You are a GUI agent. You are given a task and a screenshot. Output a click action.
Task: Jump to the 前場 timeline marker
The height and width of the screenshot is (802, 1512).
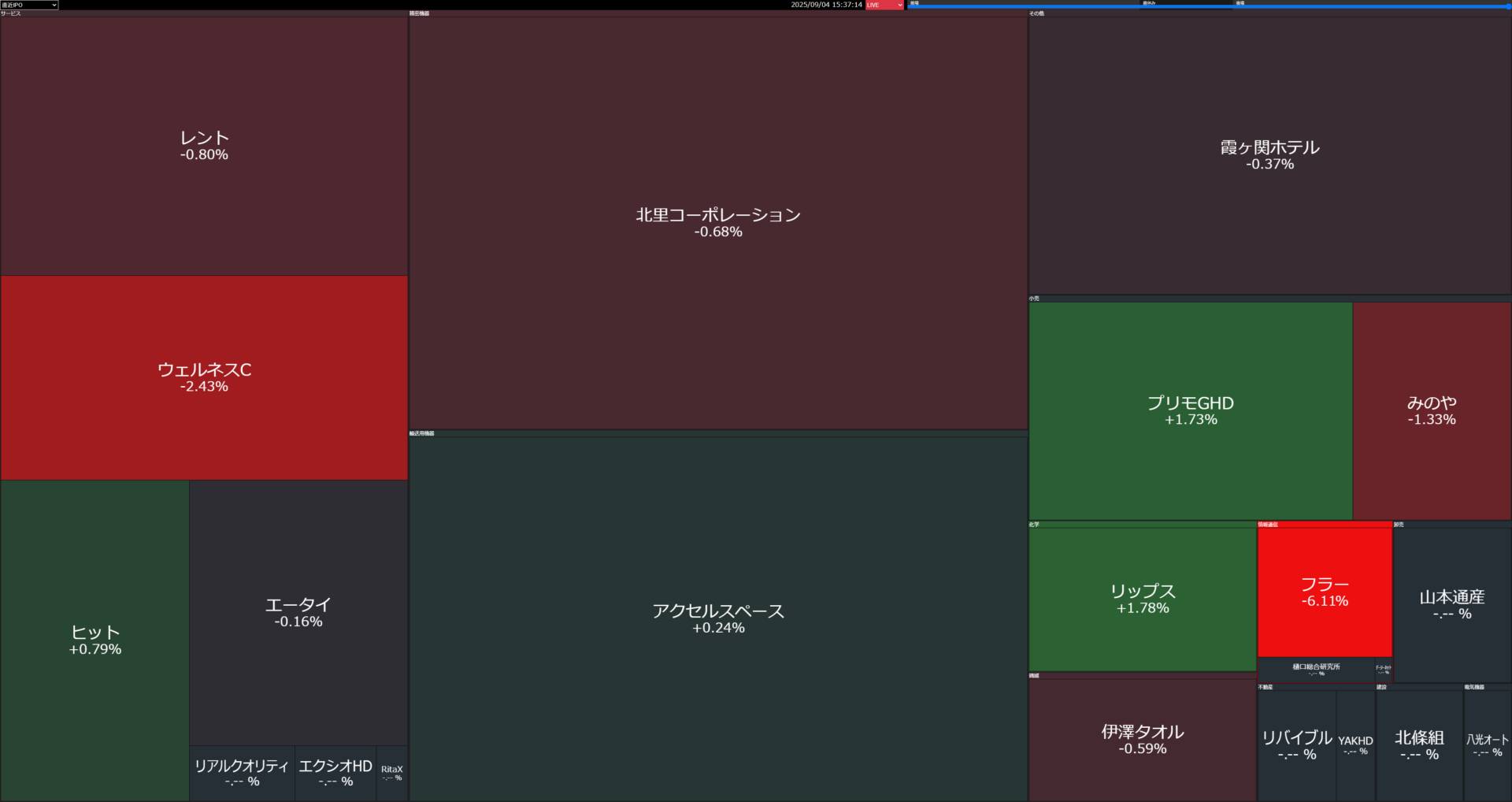(x=914, y=3)
